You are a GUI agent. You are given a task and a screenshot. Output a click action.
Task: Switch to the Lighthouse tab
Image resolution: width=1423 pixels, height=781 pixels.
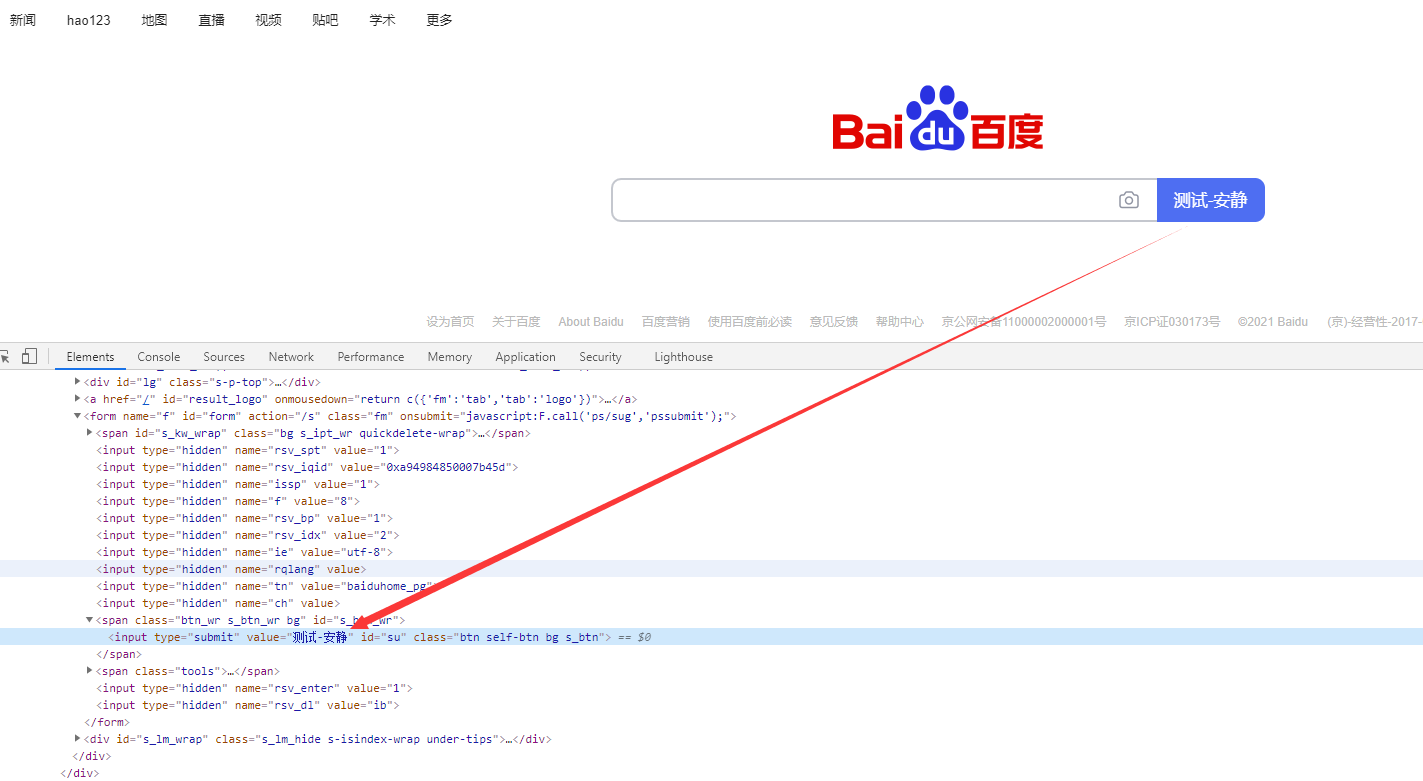(x=684, y=357)
